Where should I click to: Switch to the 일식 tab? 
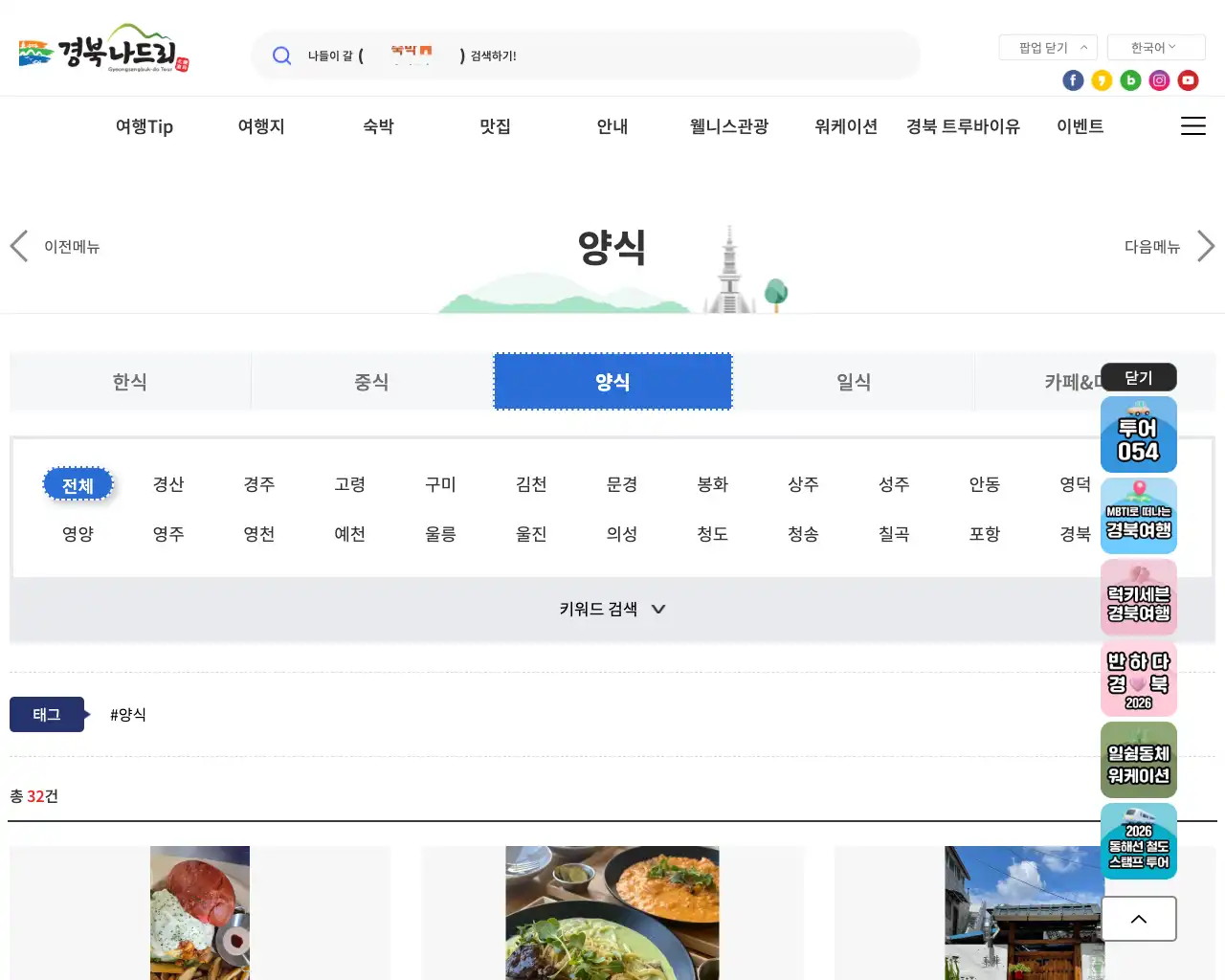(x=854, y=382)
